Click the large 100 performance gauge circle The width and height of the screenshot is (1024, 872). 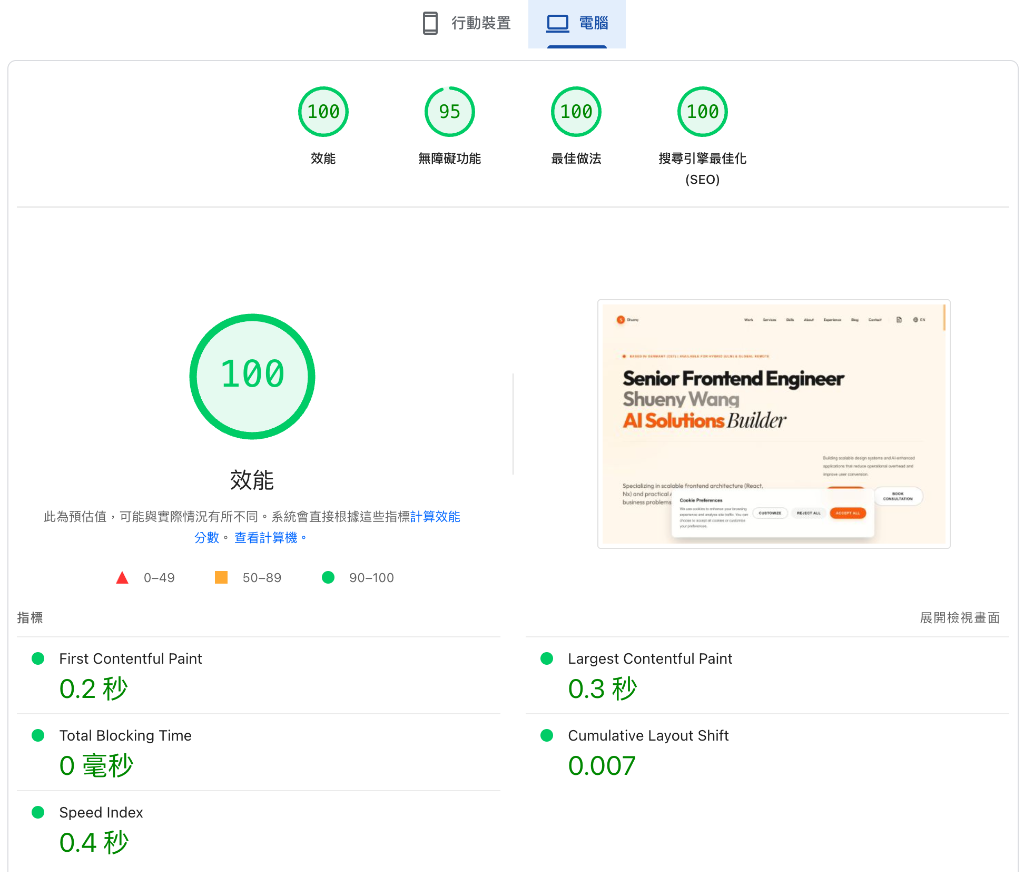tap(252, 377)
